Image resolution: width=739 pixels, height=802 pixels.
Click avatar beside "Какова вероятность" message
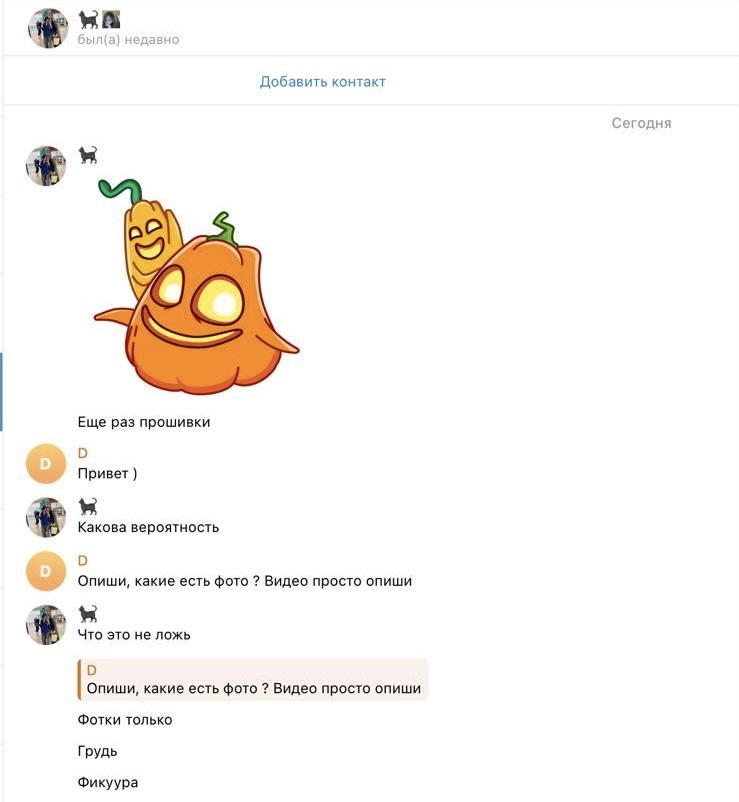pos(46,518)
